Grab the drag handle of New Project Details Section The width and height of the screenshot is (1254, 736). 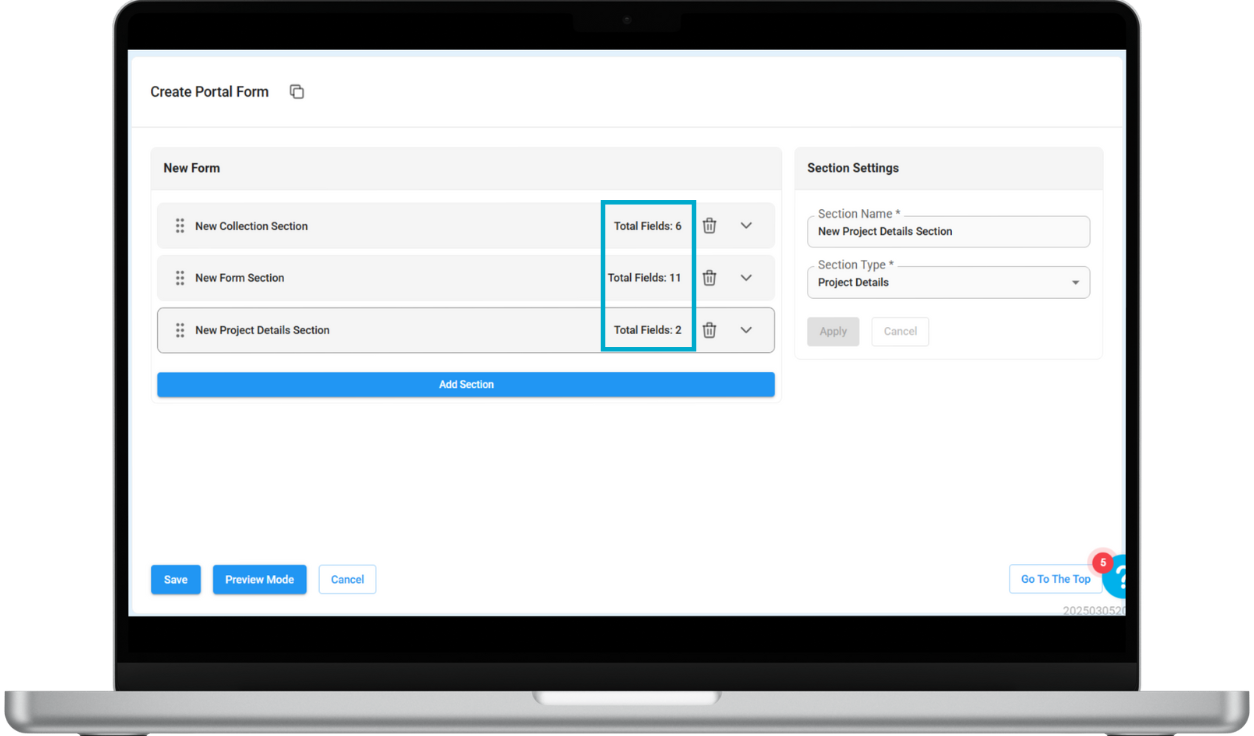click(x=180, y=330)
